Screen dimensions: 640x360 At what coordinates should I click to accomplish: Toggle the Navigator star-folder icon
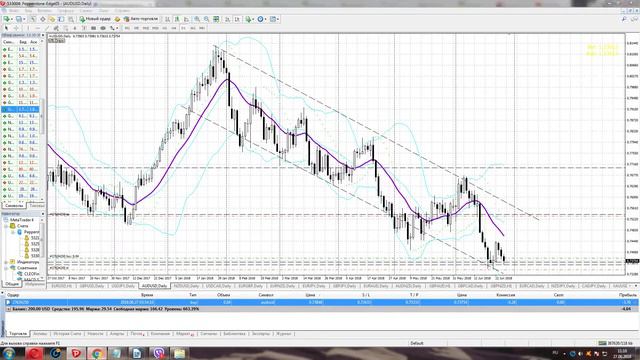point(52,19)
